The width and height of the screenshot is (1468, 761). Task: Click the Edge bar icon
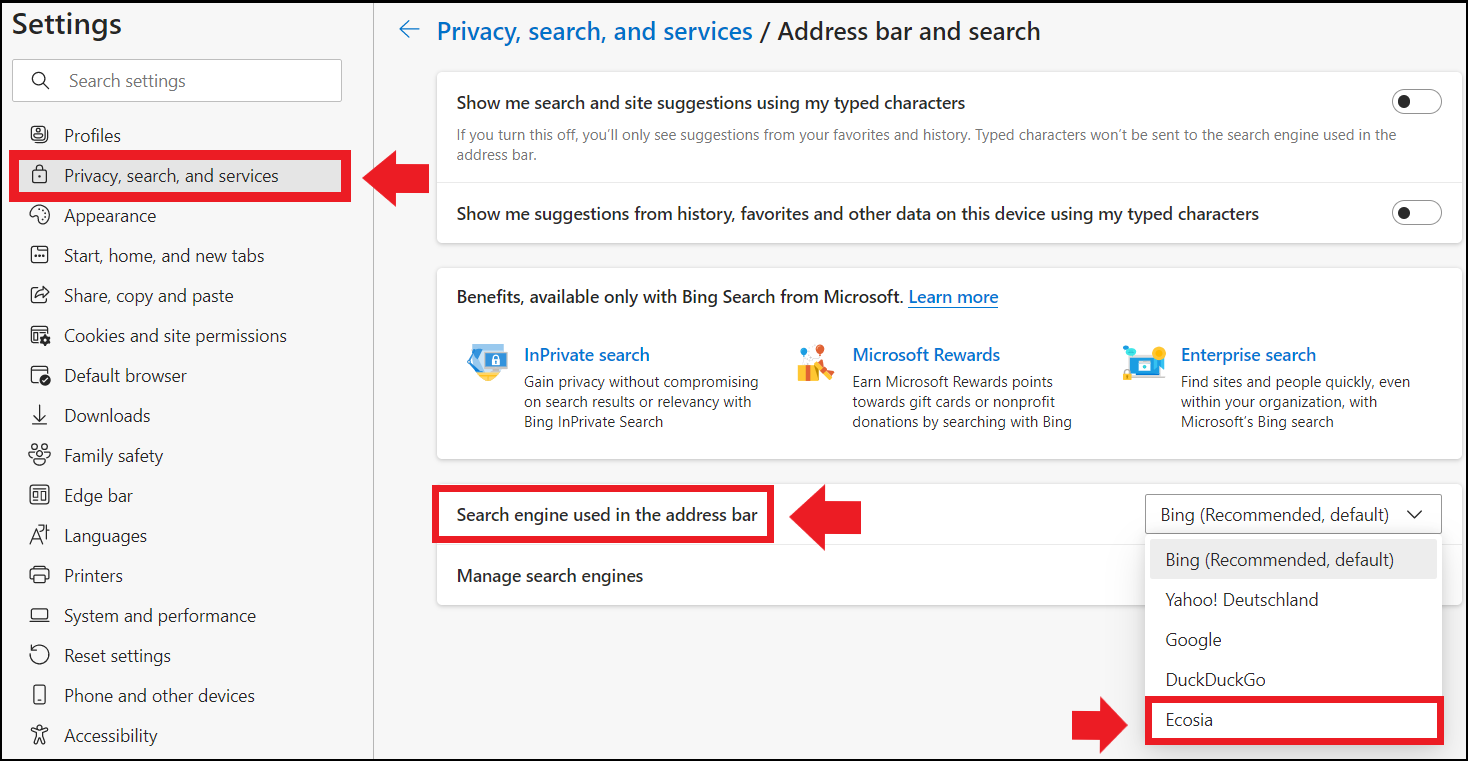tap(39, 495)
